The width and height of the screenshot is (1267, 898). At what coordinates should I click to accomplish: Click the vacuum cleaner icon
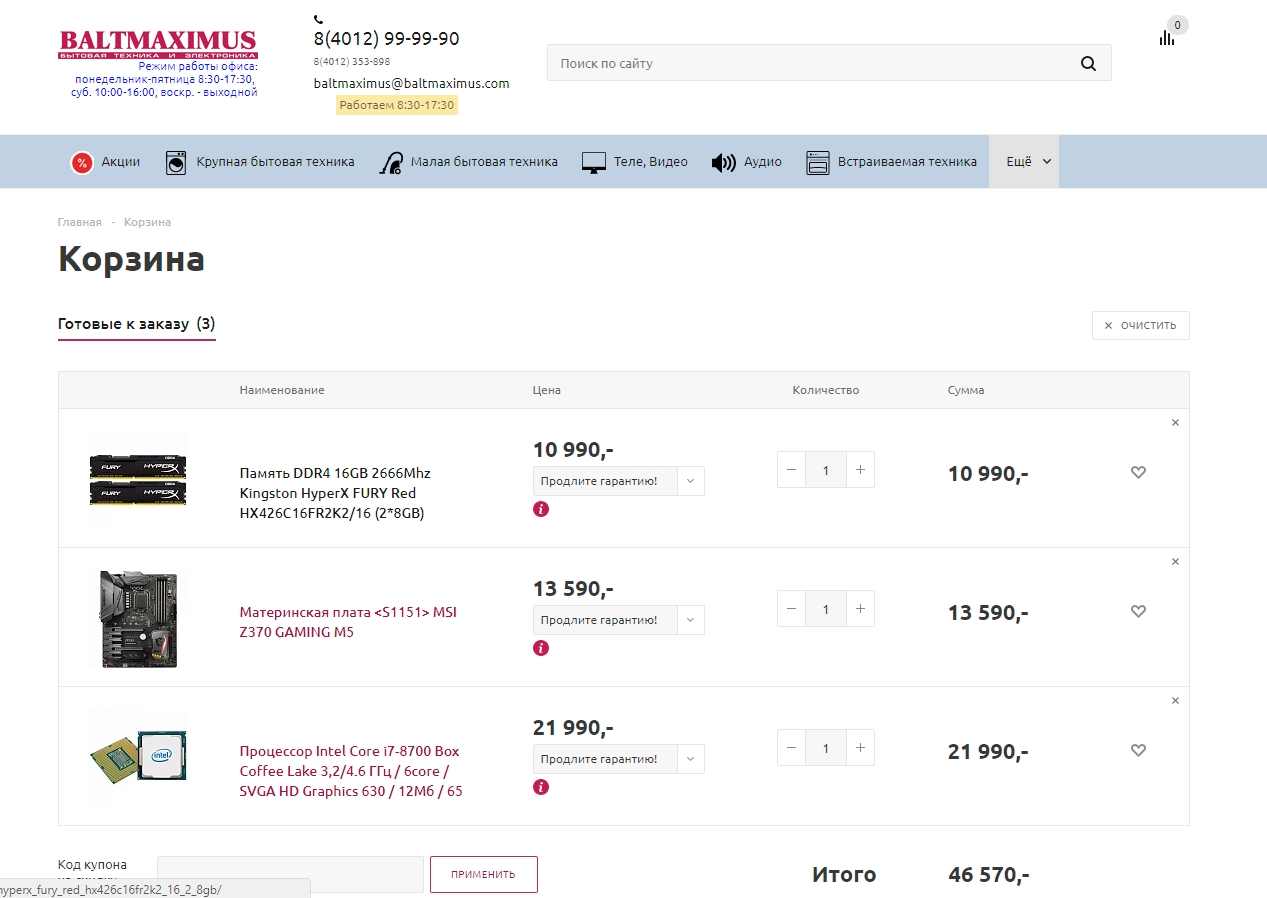click(x=391, y=162)
